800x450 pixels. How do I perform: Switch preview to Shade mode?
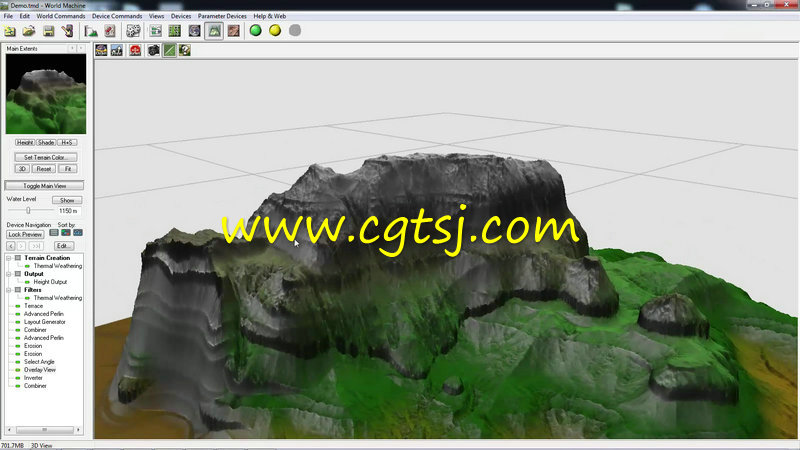tap(46, 143)
